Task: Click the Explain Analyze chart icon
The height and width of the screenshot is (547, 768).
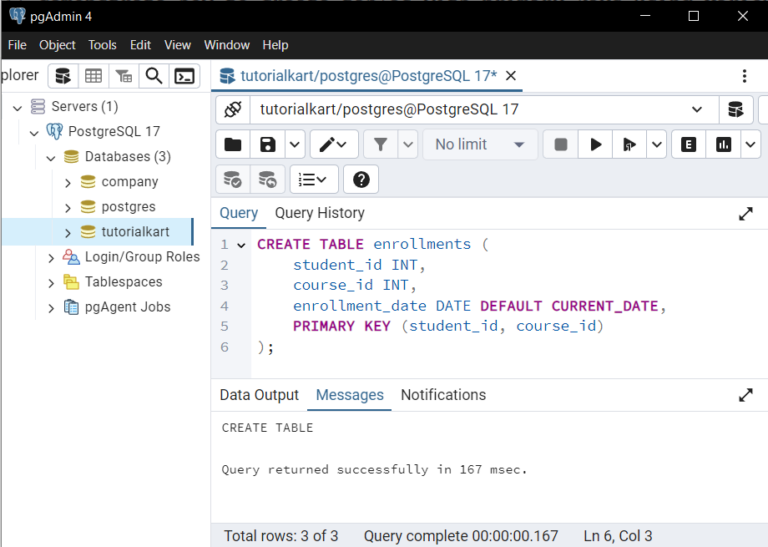Action: pyautogui.click(x=723, y=144)
